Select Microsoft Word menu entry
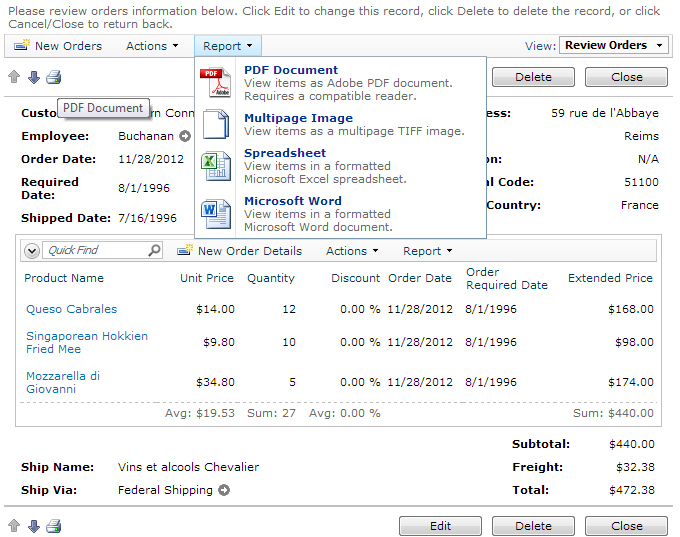Viewport: 680px width, 537px height. 340,213
